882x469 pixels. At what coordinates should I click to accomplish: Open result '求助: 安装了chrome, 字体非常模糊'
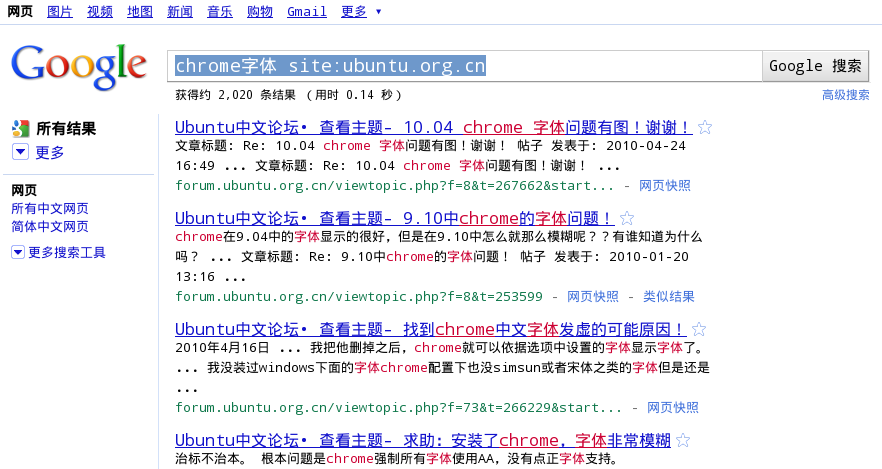(423, 440)
